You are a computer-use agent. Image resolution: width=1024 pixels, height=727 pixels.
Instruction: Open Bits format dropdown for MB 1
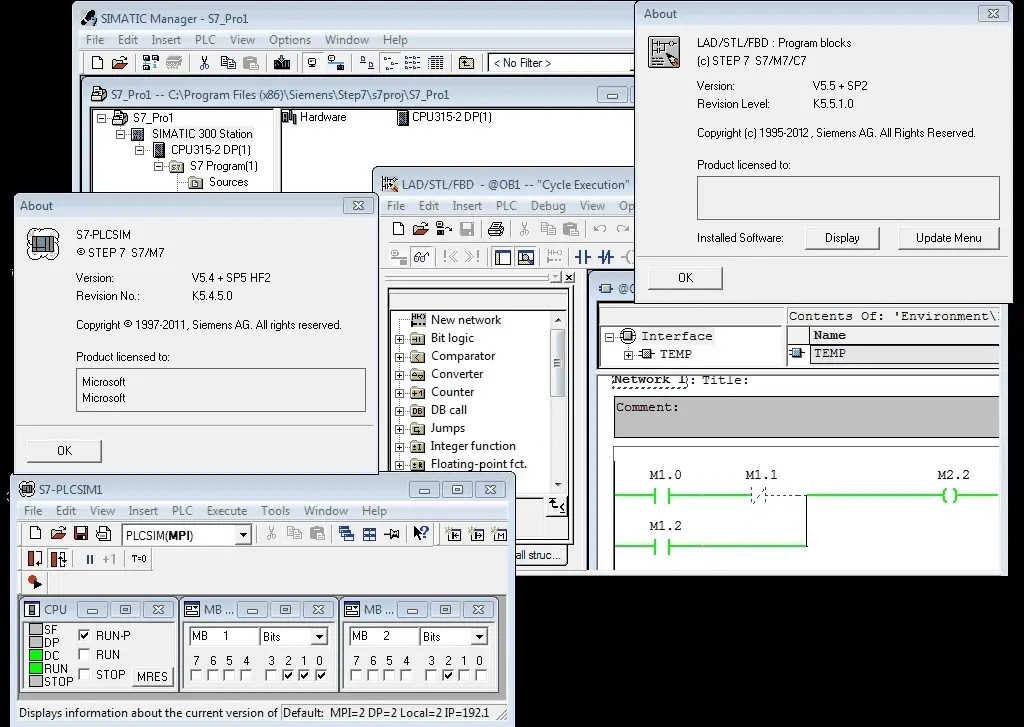pos(319,636)
